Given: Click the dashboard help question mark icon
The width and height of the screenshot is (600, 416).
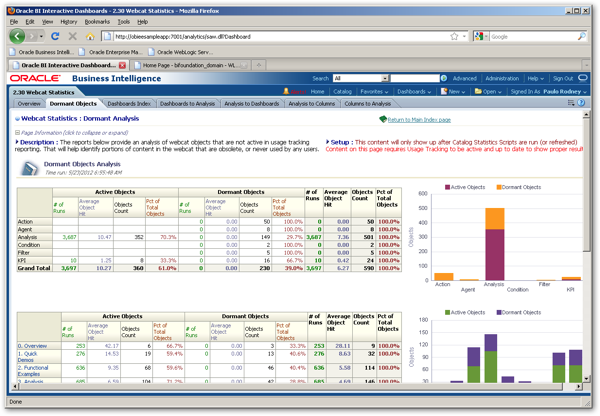Looking at the screenshot, I should 581,103.
